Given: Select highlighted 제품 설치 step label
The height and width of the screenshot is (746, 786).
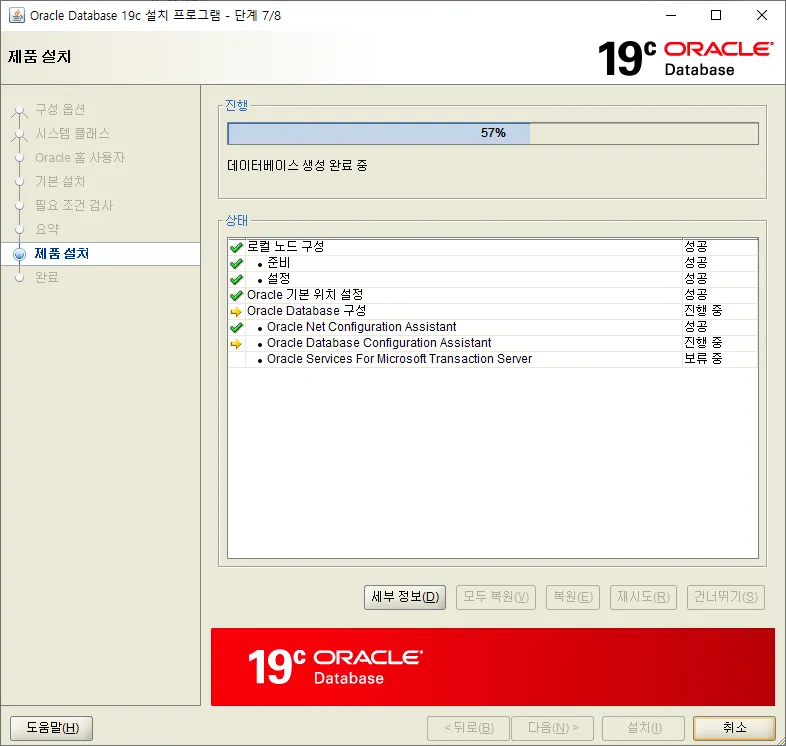Looking at the screenshot, I should (x=62, y=254).
